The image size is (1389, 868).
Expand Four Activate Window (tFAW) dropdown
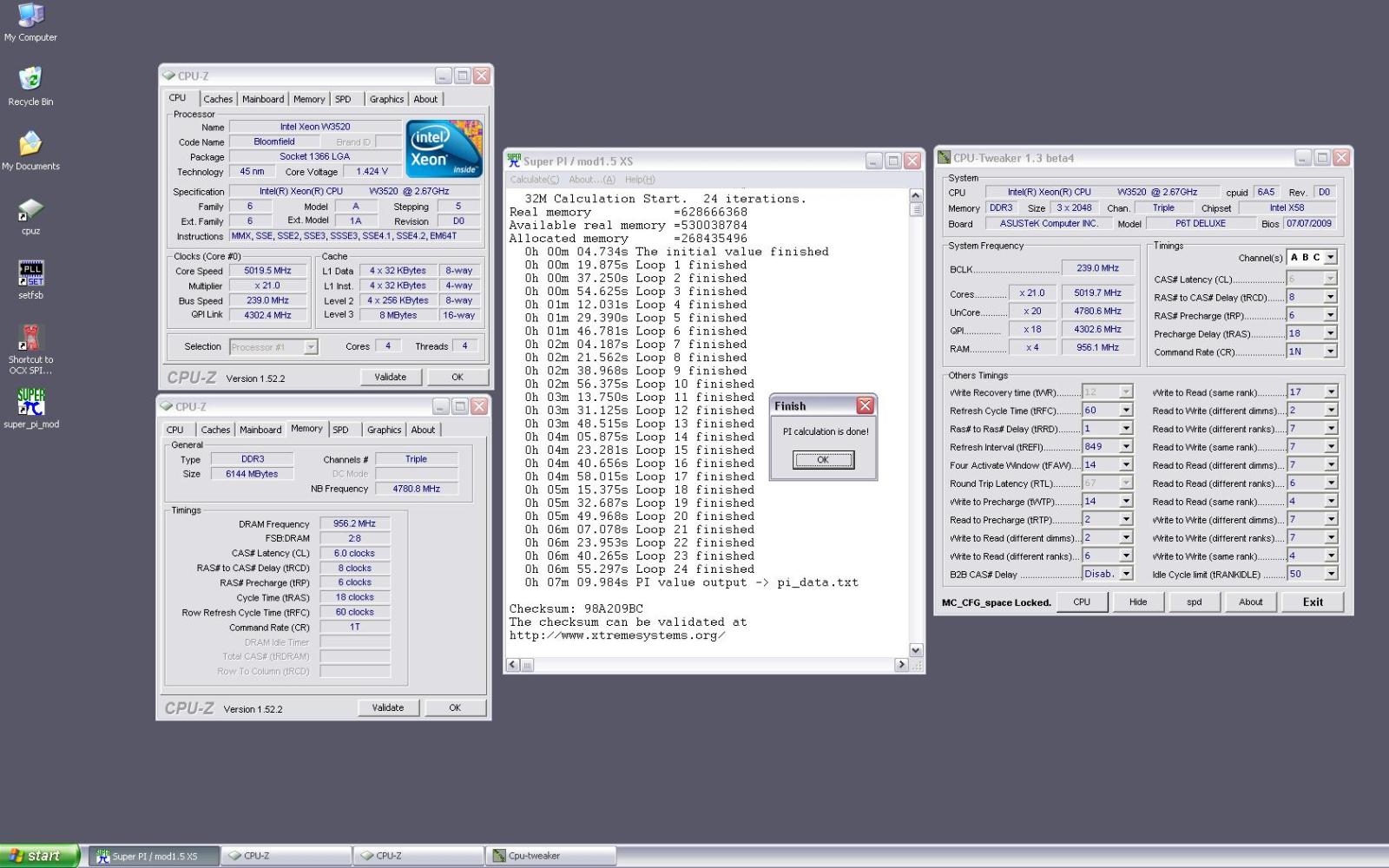pos(1126,465)
